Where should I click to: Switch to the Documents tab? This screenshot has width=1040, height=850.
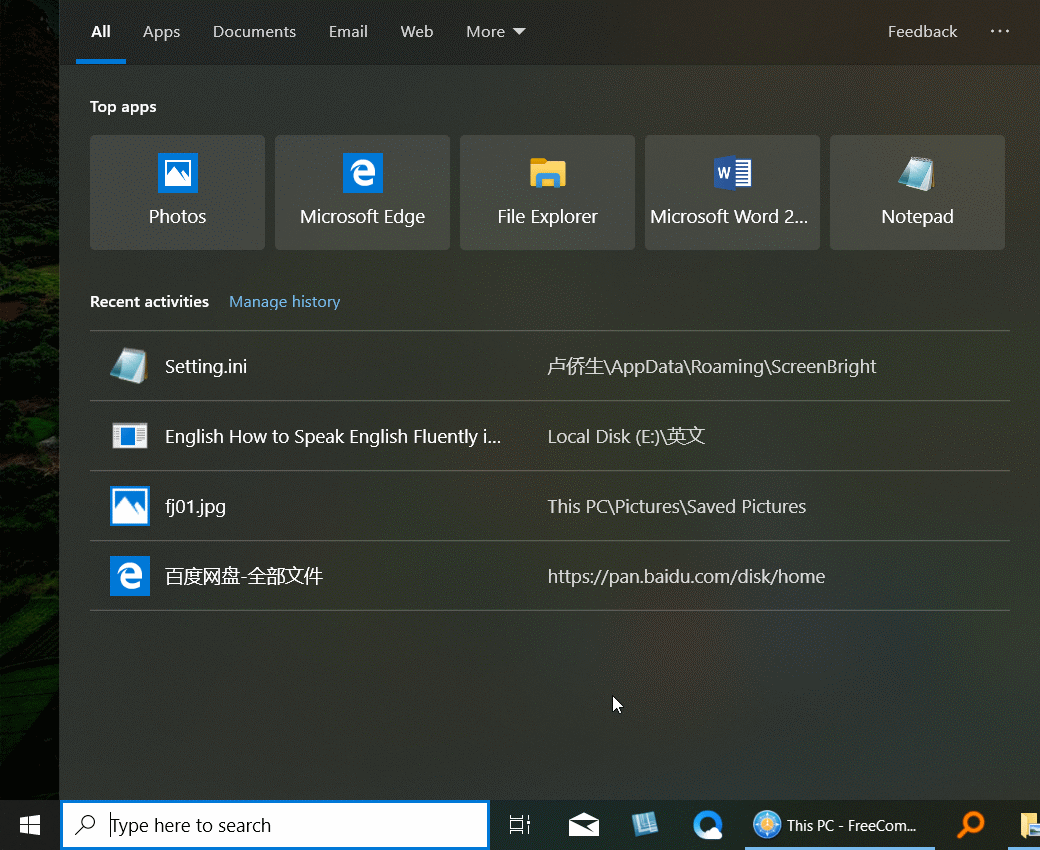pyautogui.click(x=254, y=32)
